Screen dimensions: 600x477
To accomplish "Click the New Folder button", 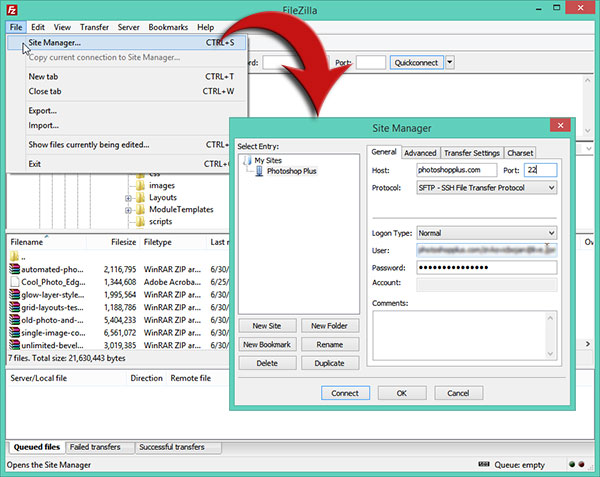I will (329, 326).
